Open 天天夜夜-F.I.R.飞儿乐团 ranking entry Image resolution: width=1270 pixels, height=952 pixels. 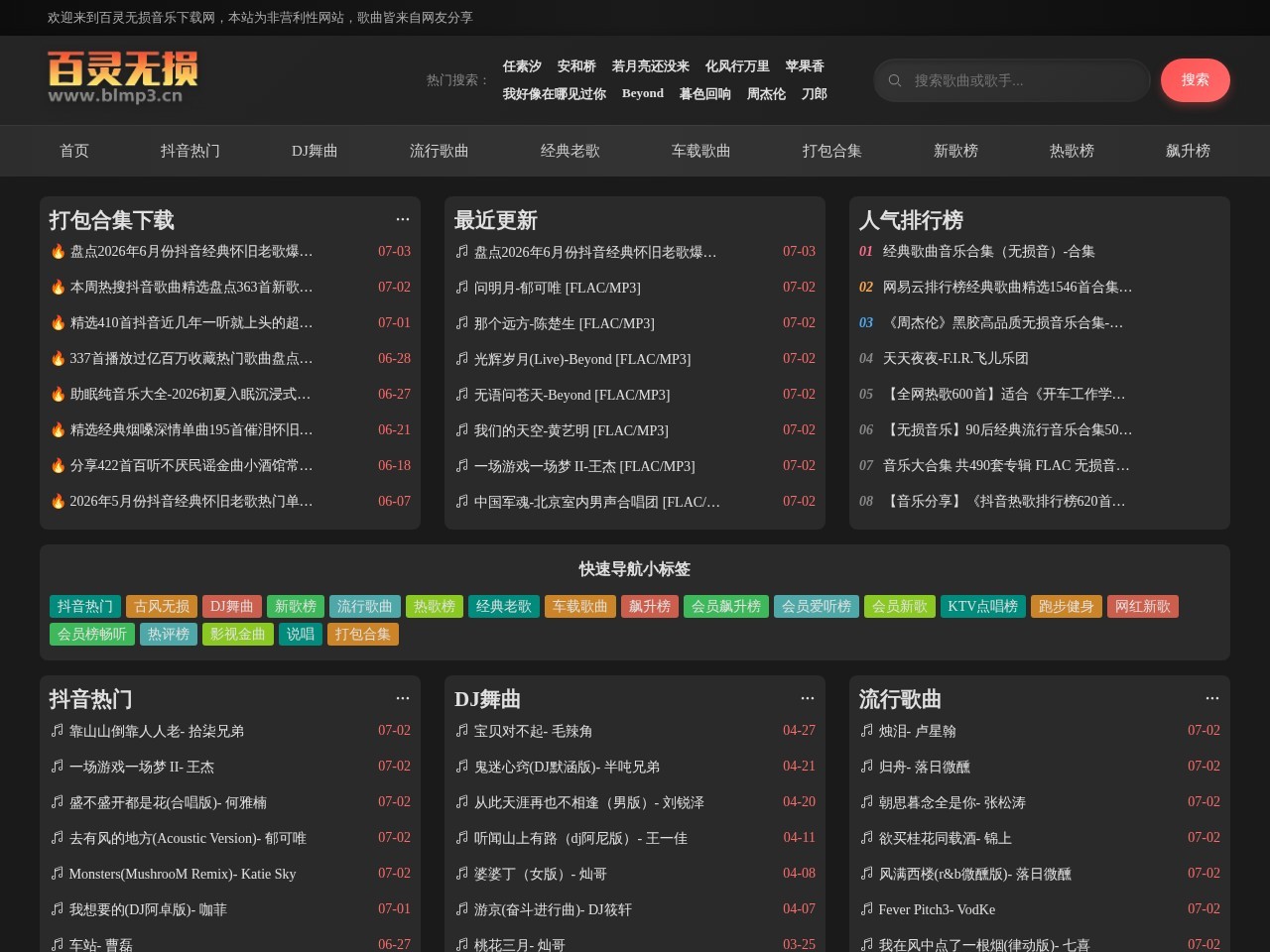[x=955, y=358]
